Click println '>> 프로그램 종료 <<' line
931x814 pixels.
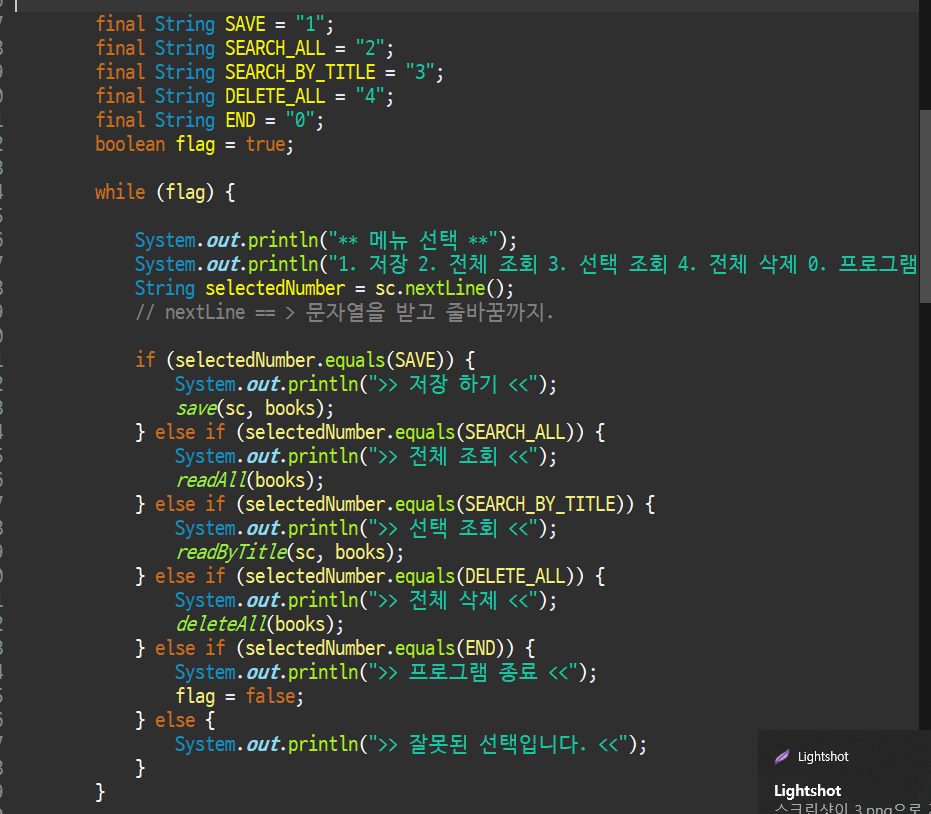coord(386,673)
